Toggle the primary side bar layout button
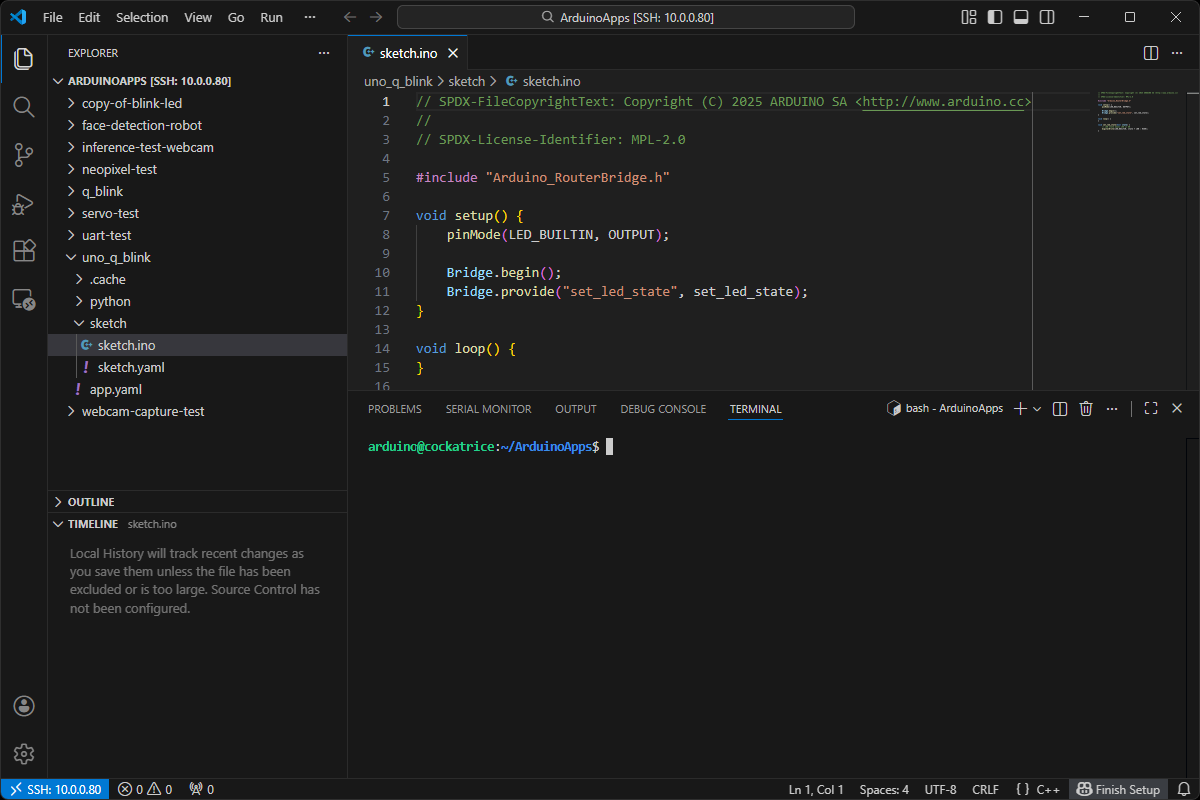 click(x=995, y=17)
